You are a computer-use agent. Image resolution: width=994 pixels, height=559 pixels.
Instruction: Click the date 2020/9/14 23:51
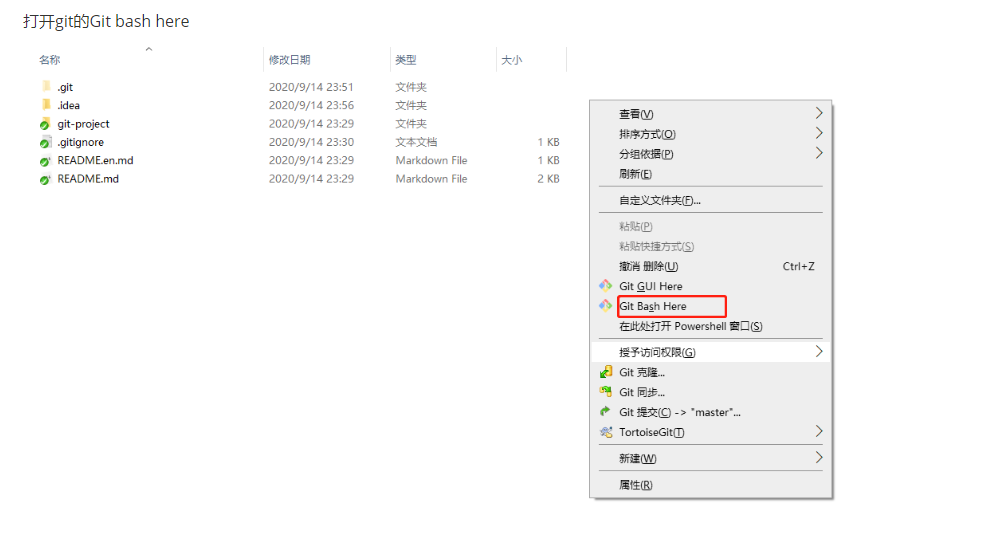(311, 87)
